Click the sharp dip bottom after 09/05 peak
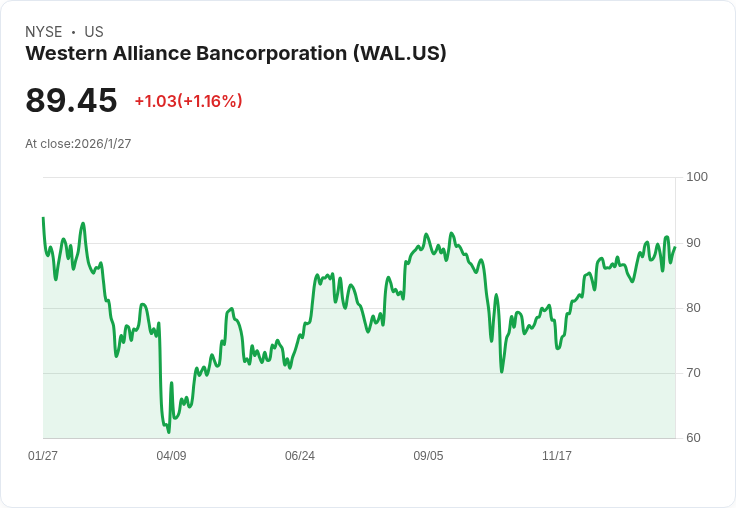This screenshot has width=736, height=508. click(x=502, y=372)
